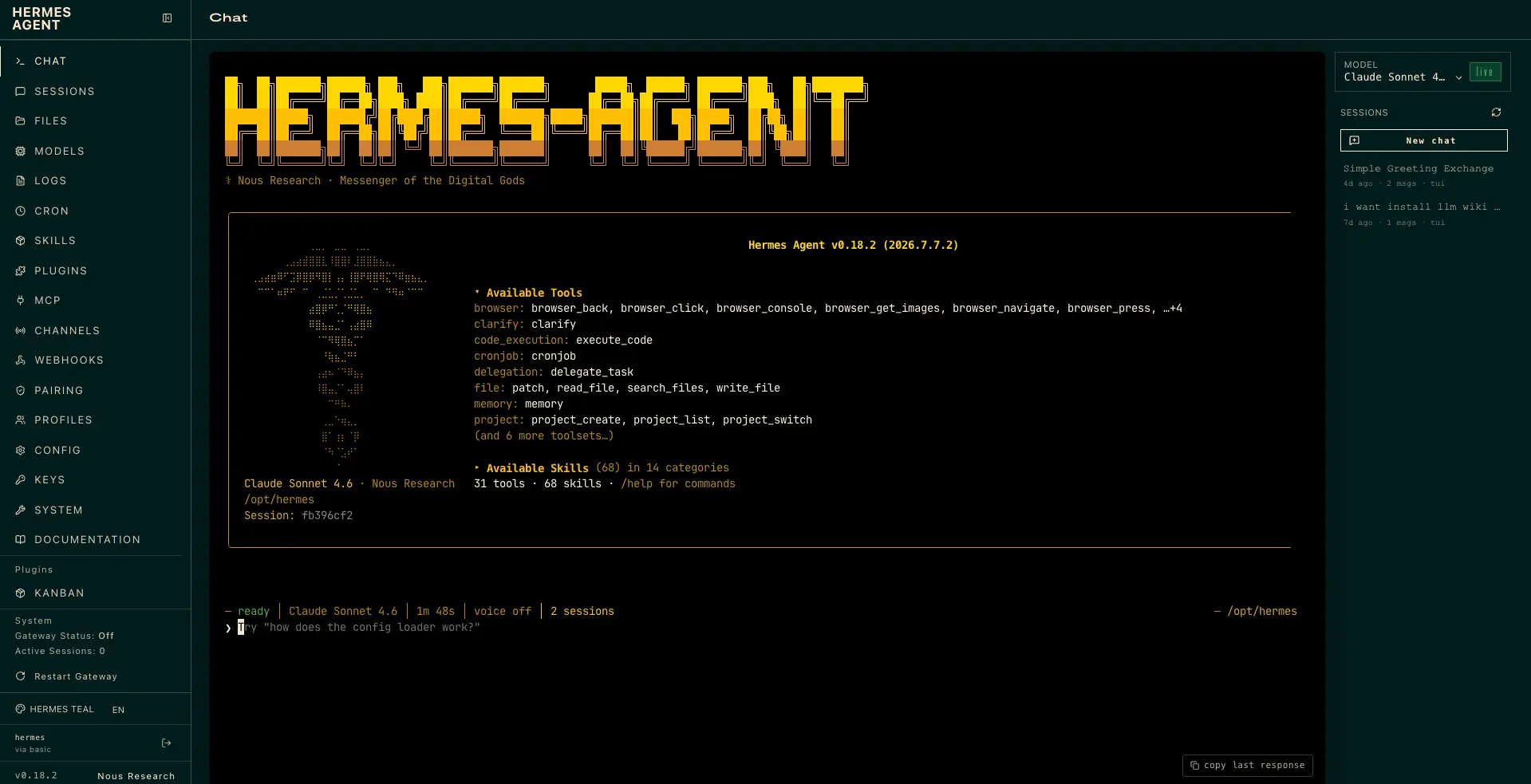The width and height of the screenshot is (1531, 784).
Task: Click the '/help for commands' text
Action: (678, 483)
